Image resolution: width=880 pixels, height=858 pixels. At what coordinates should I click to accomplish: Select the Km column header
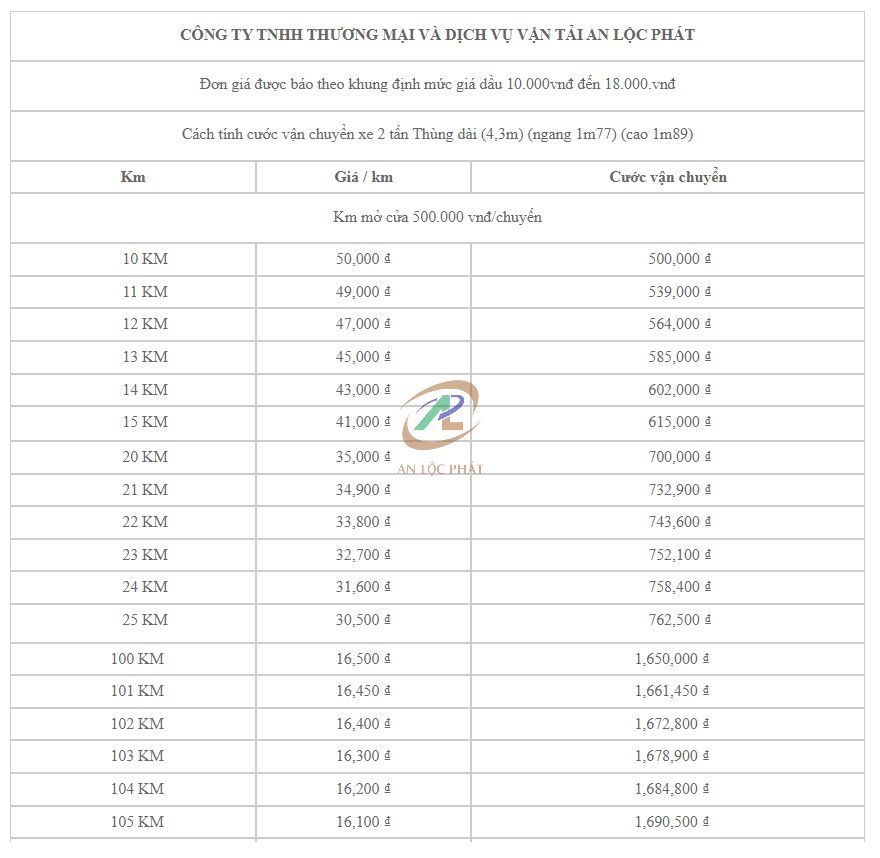click(x=133, y=177)
